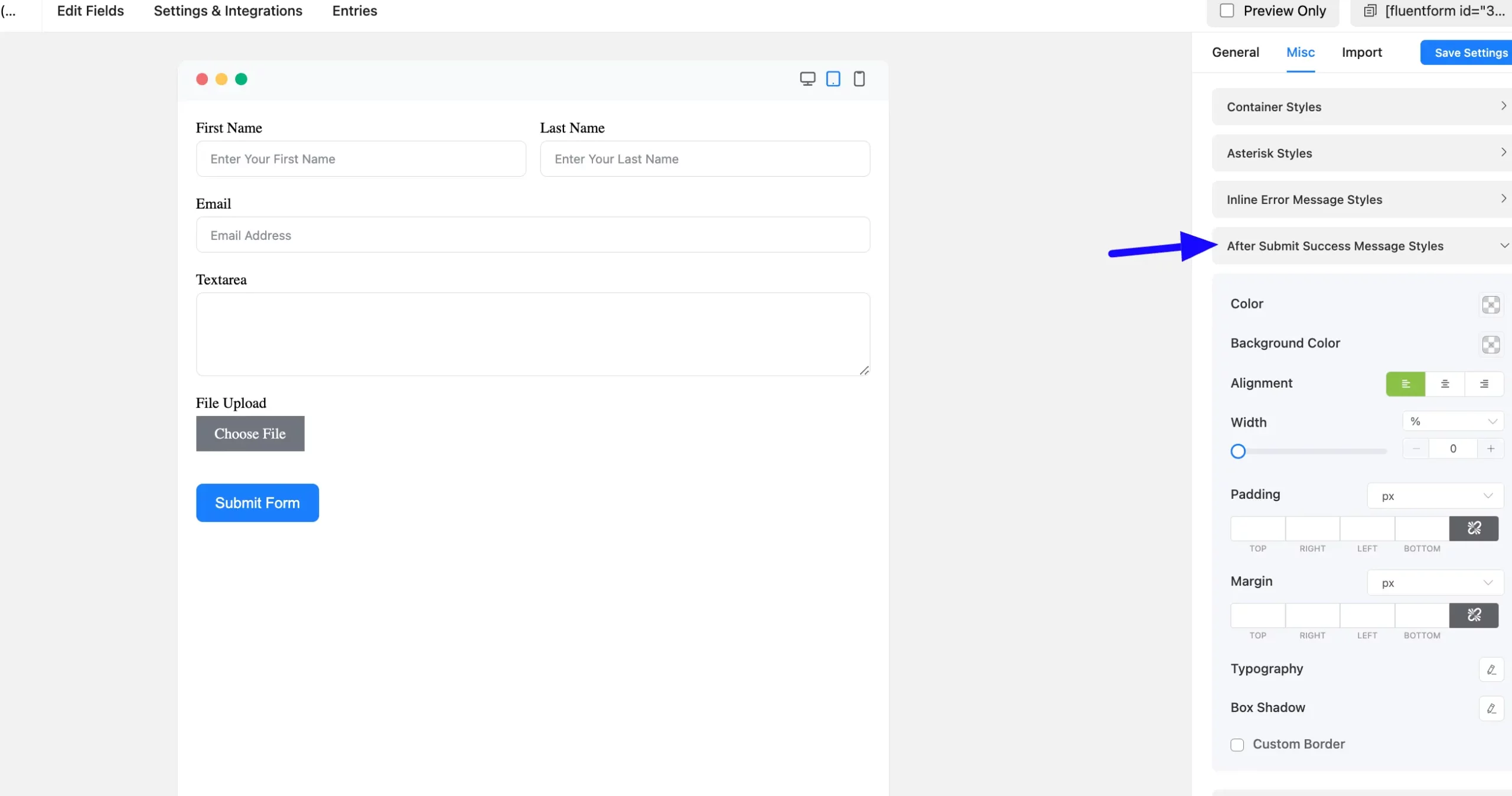Open the Width unit dropdown

[x=1452, y=421]
